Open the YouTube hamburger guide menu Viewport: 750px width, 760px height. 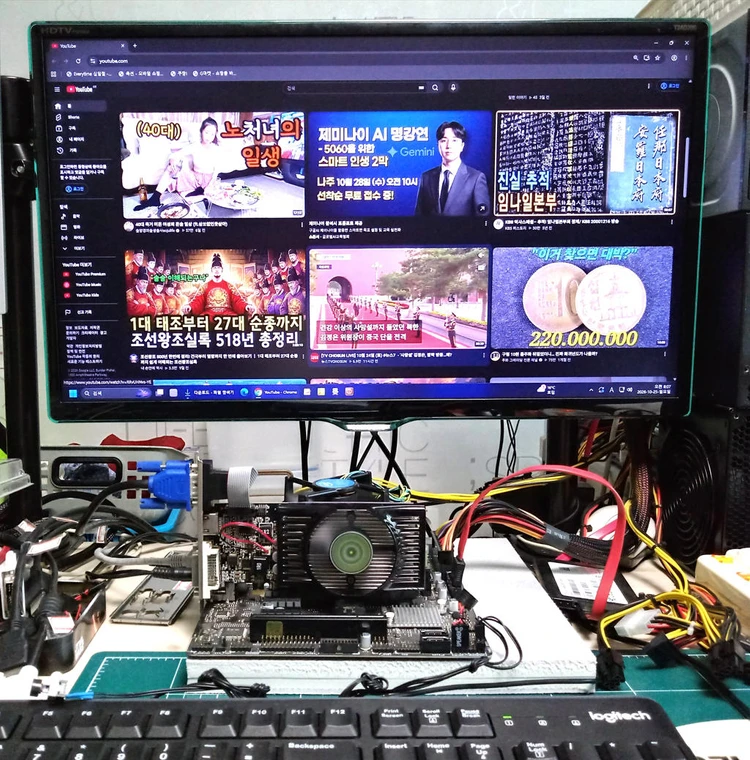click(57, 89)
